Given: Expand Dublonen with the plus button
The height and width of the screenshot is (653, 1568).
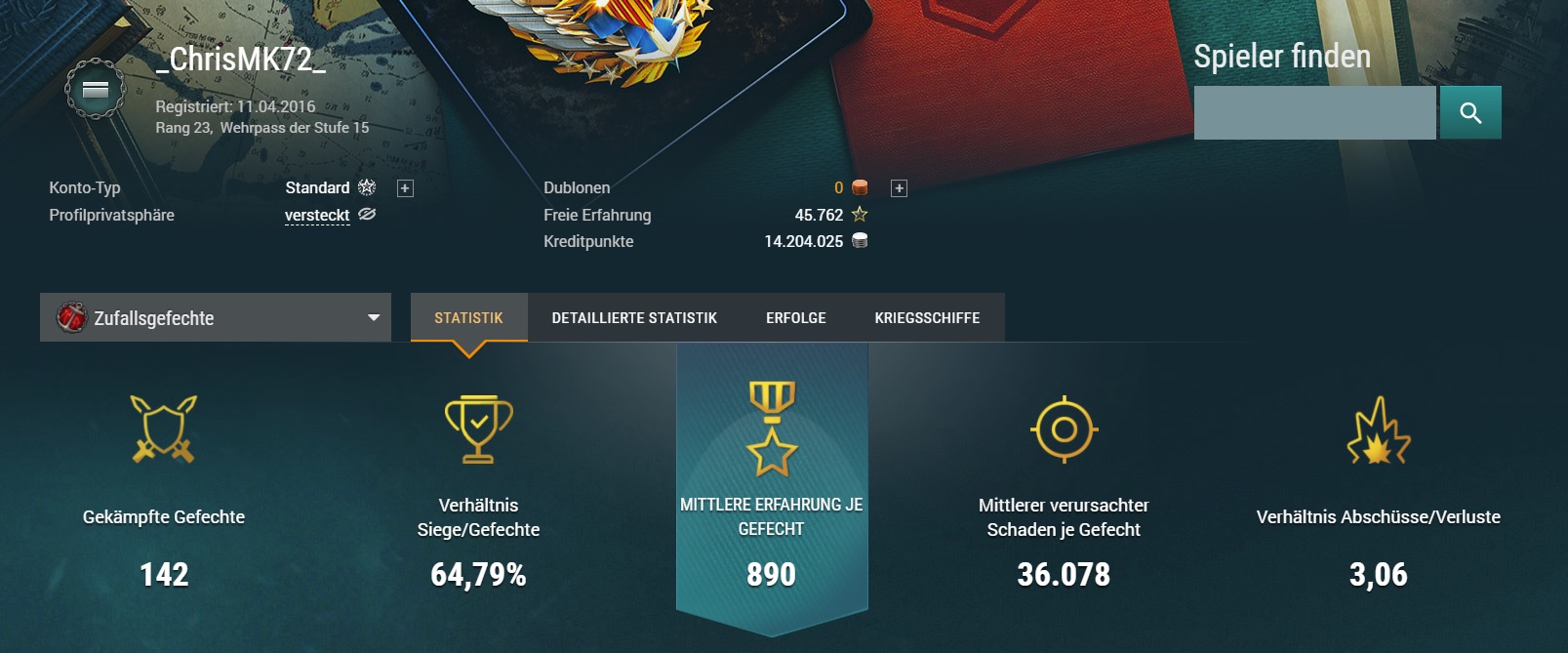Looking at the screenshot, I should click(x=900, y=188).
